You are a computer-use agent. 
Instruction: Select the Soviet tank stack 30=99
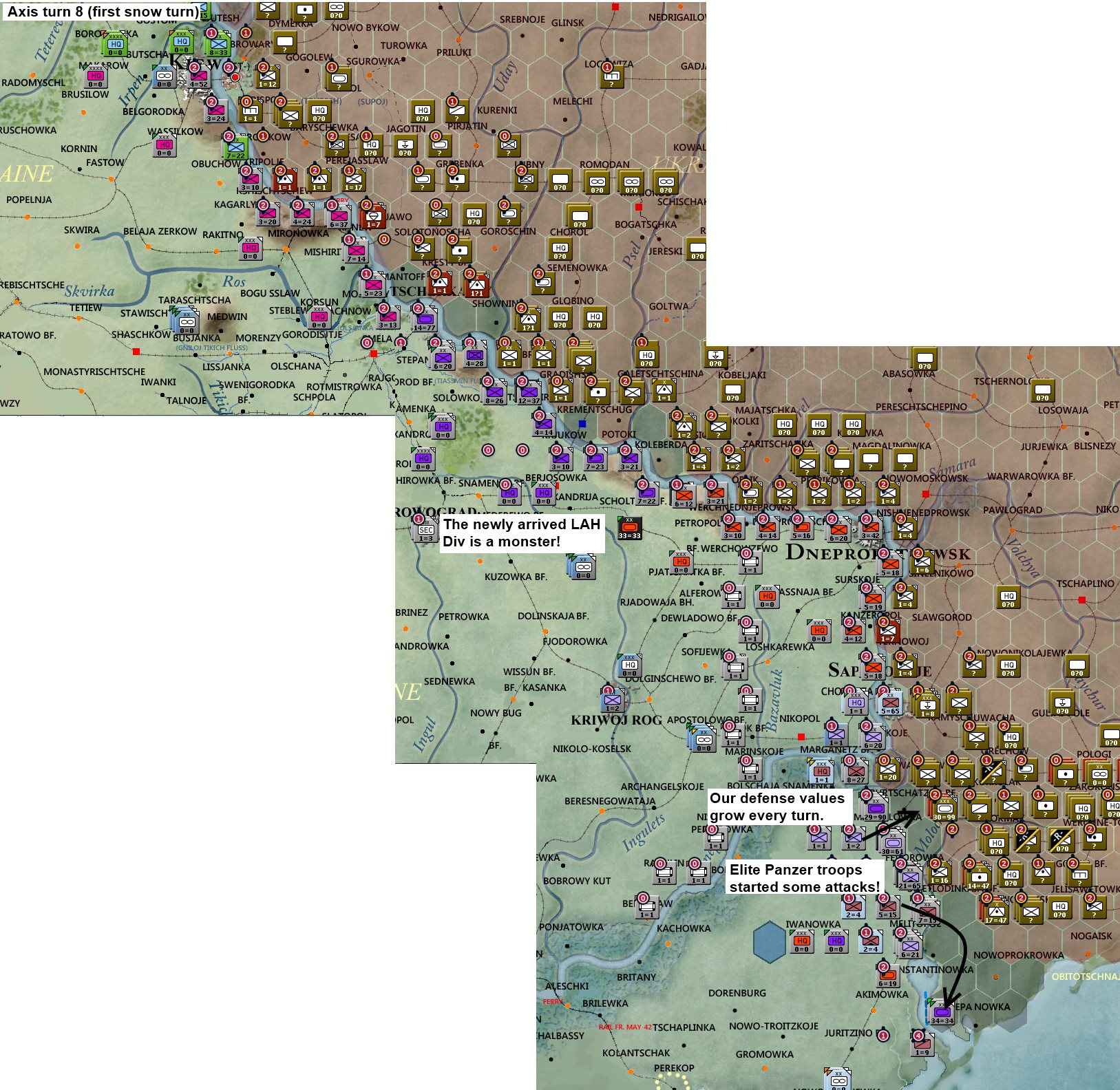click(944, 809)
